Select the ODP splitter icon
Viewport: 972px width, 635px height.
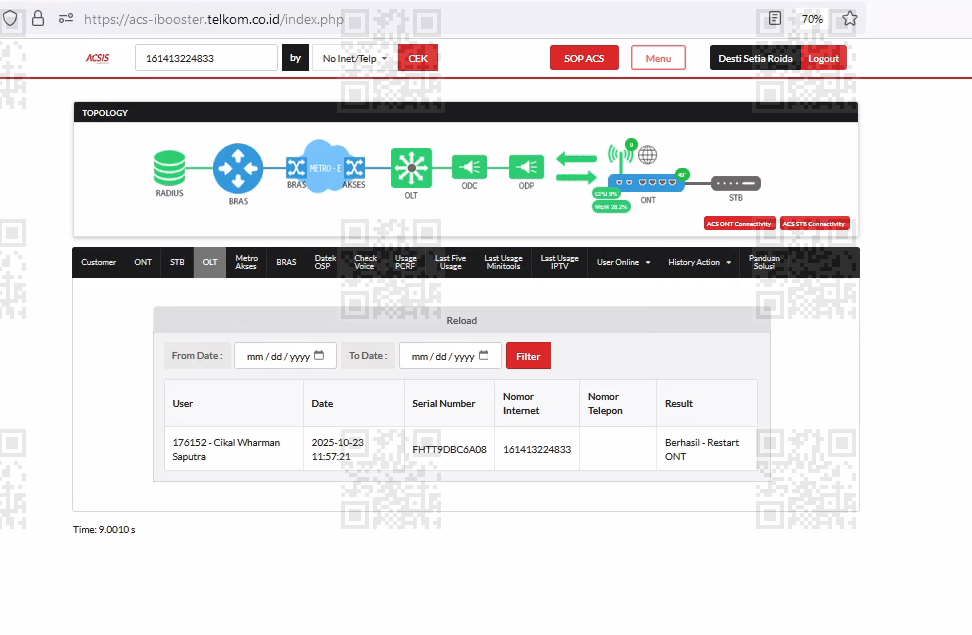point(526,167)
